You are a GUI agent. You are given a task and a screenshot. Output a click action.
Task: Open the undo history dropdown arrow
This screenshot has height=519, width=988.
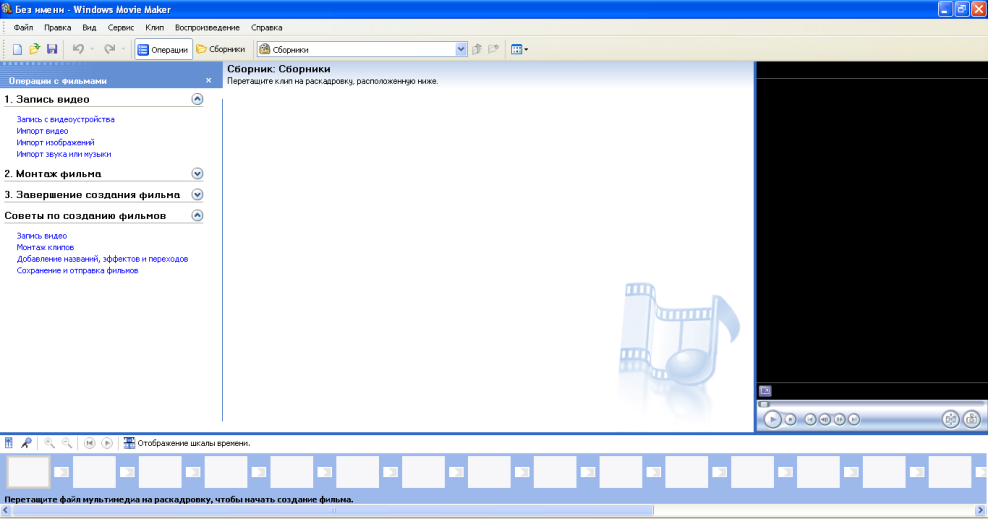92,49
